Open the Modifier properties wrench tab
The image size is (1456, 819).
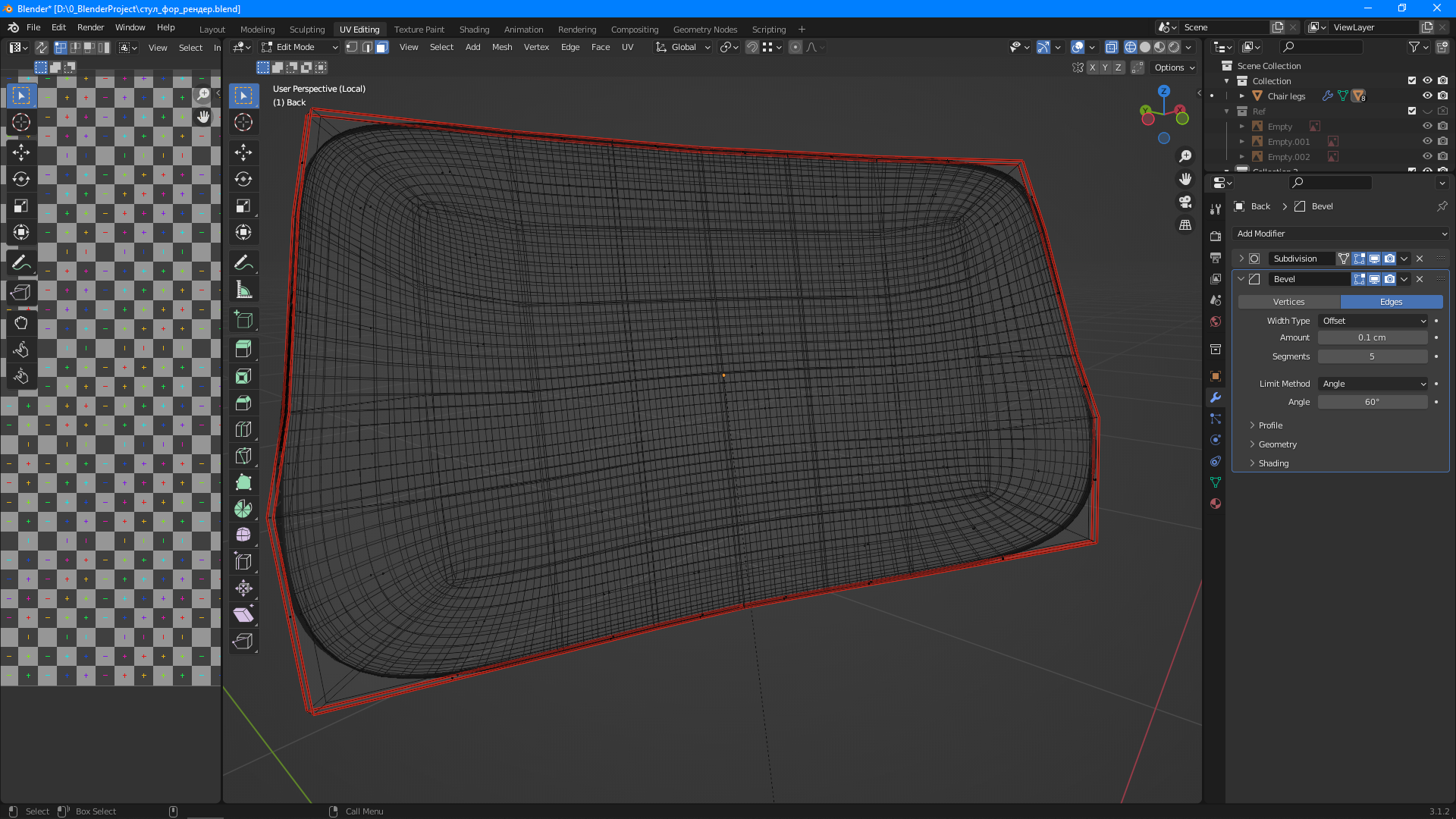[1216, 397]
